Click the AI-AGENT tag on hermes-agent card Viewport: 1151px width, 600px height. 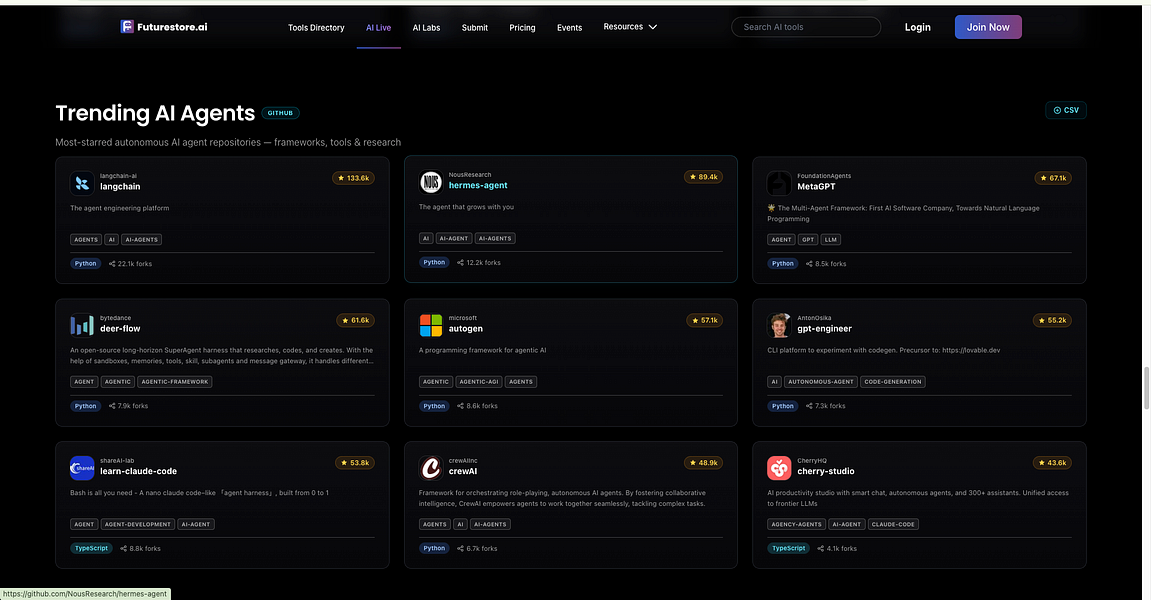click(454, 238)
